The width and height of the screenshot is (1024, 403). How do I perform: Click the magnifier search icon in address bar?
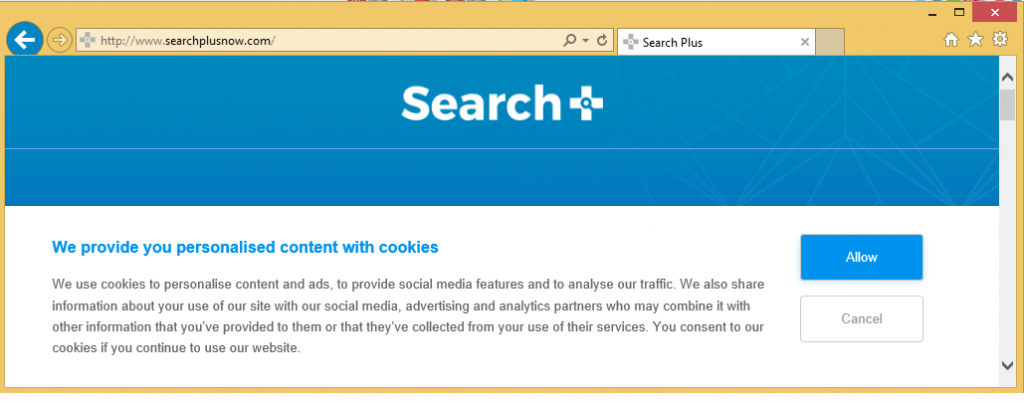570,41
